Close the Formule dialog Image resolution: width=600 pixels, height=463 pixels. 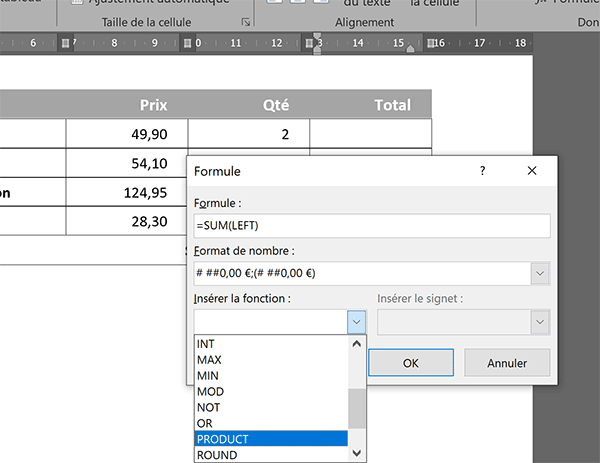coord(532,171)
